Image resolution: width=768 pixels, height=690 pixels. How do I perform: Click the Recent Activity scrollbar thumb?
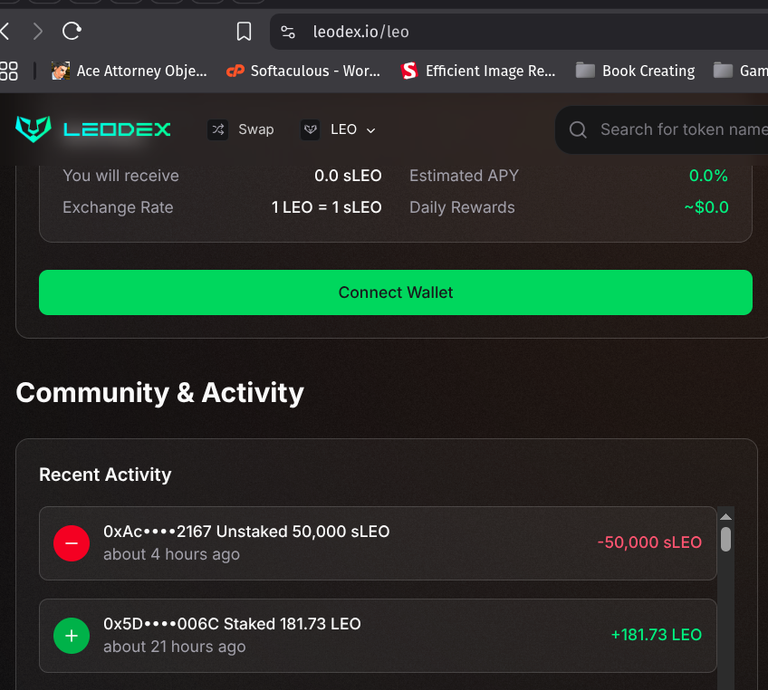(x=726, y=539)
